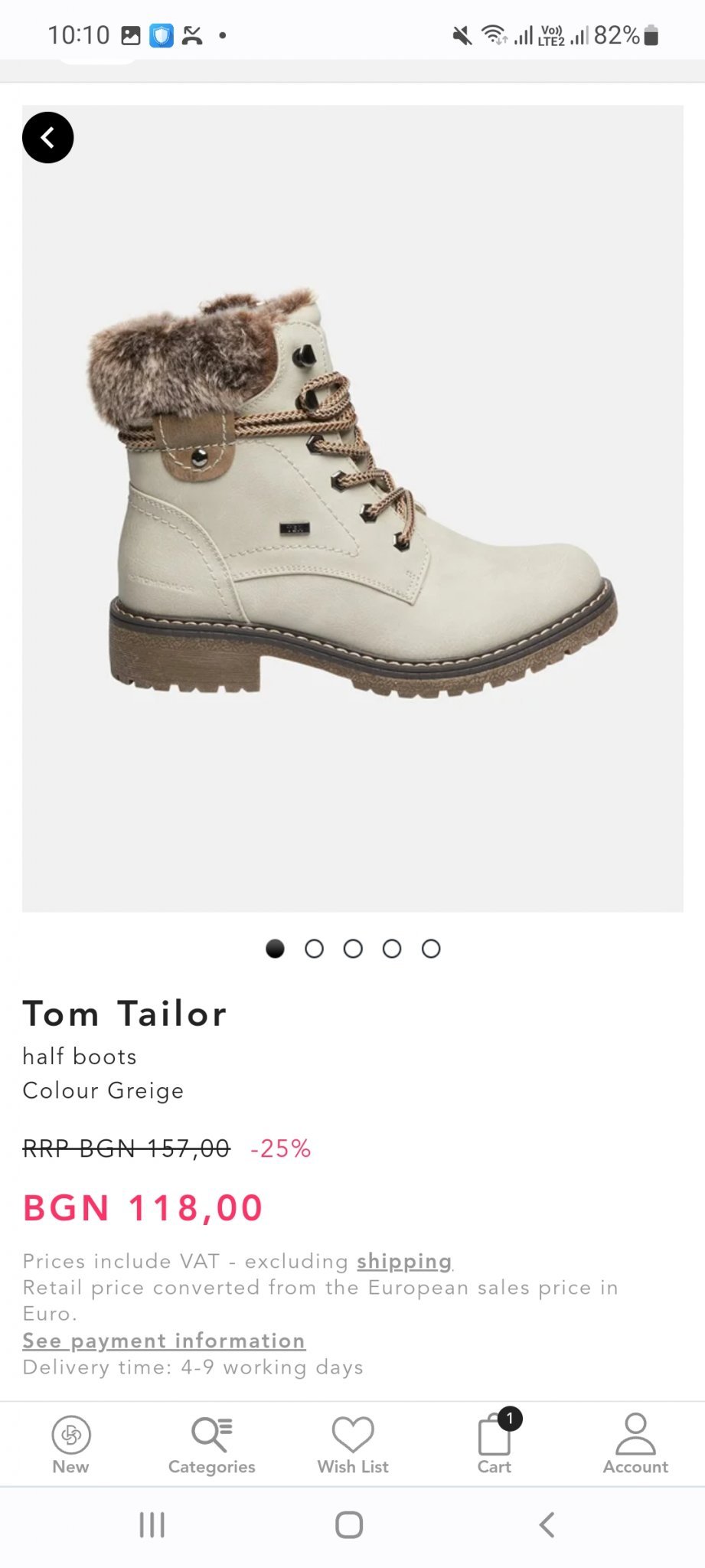
Task: Tap the BGN 118,00 sale price
Action: 143,1208
